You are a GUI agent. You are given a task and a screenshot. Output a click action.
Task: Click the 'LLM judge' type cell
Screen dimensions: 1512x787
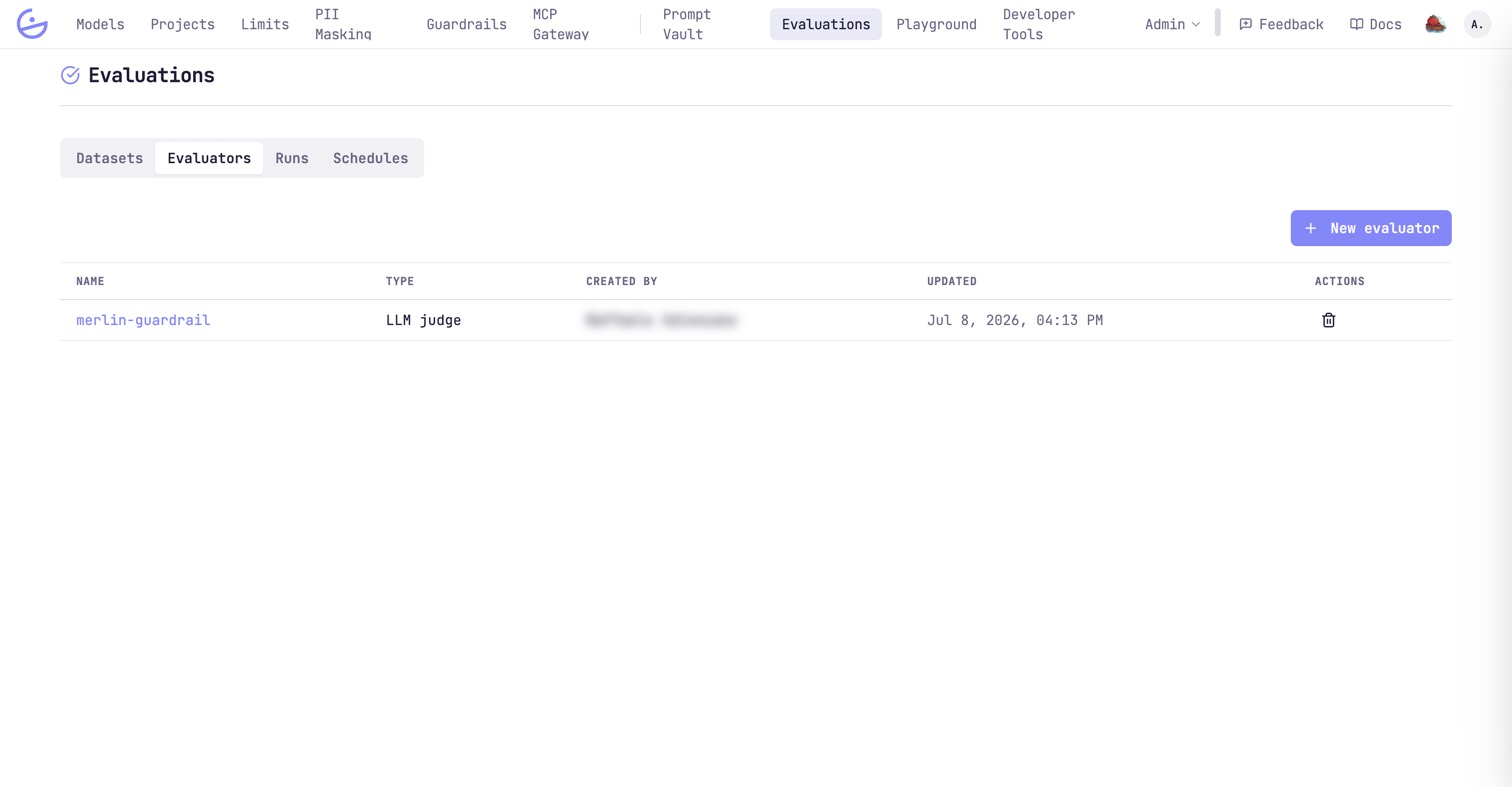(x=423, y=320)
